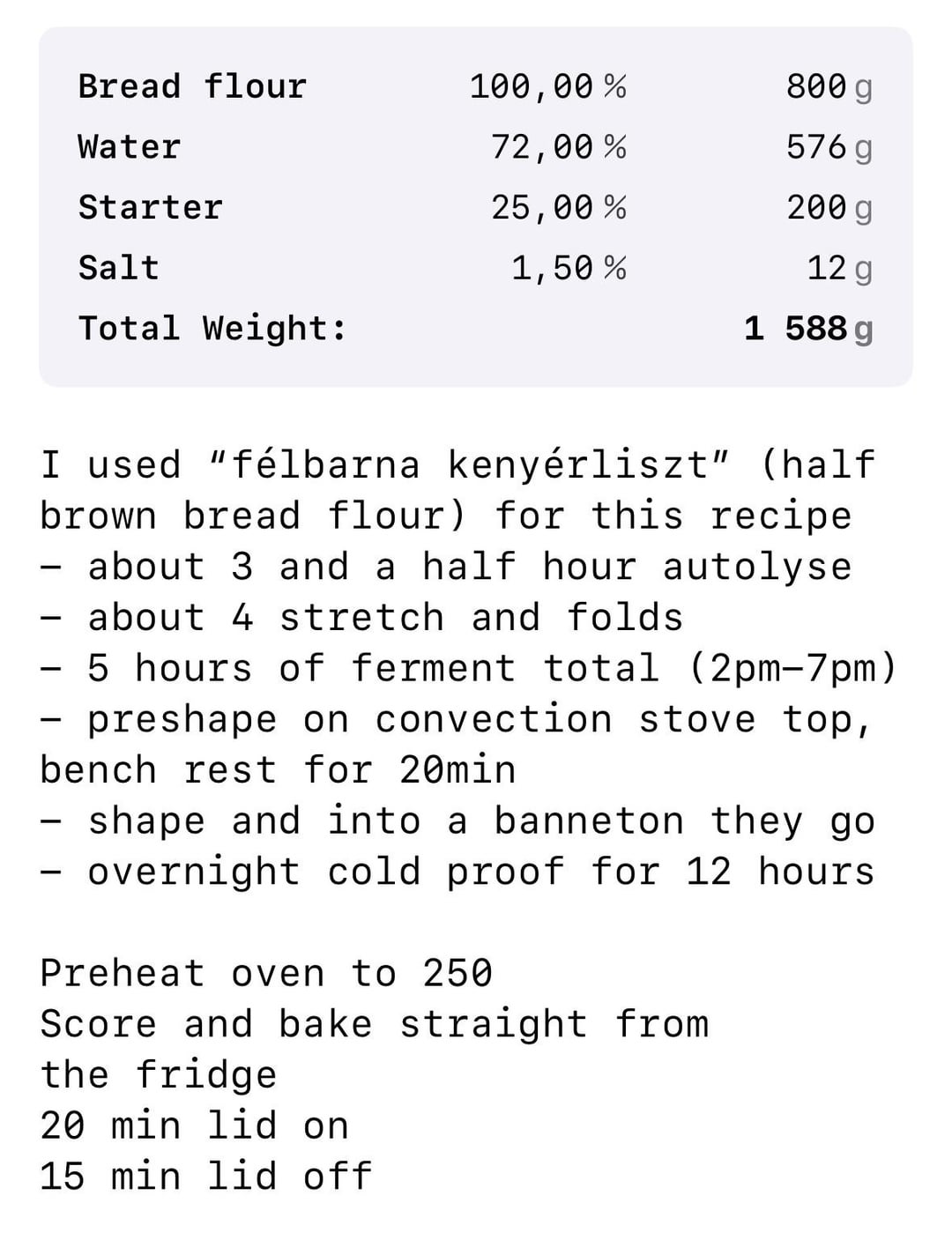This screenshot has height=1240, width=952.
Task: Select the 800 g bread flour weight
Action: [828, 86]
